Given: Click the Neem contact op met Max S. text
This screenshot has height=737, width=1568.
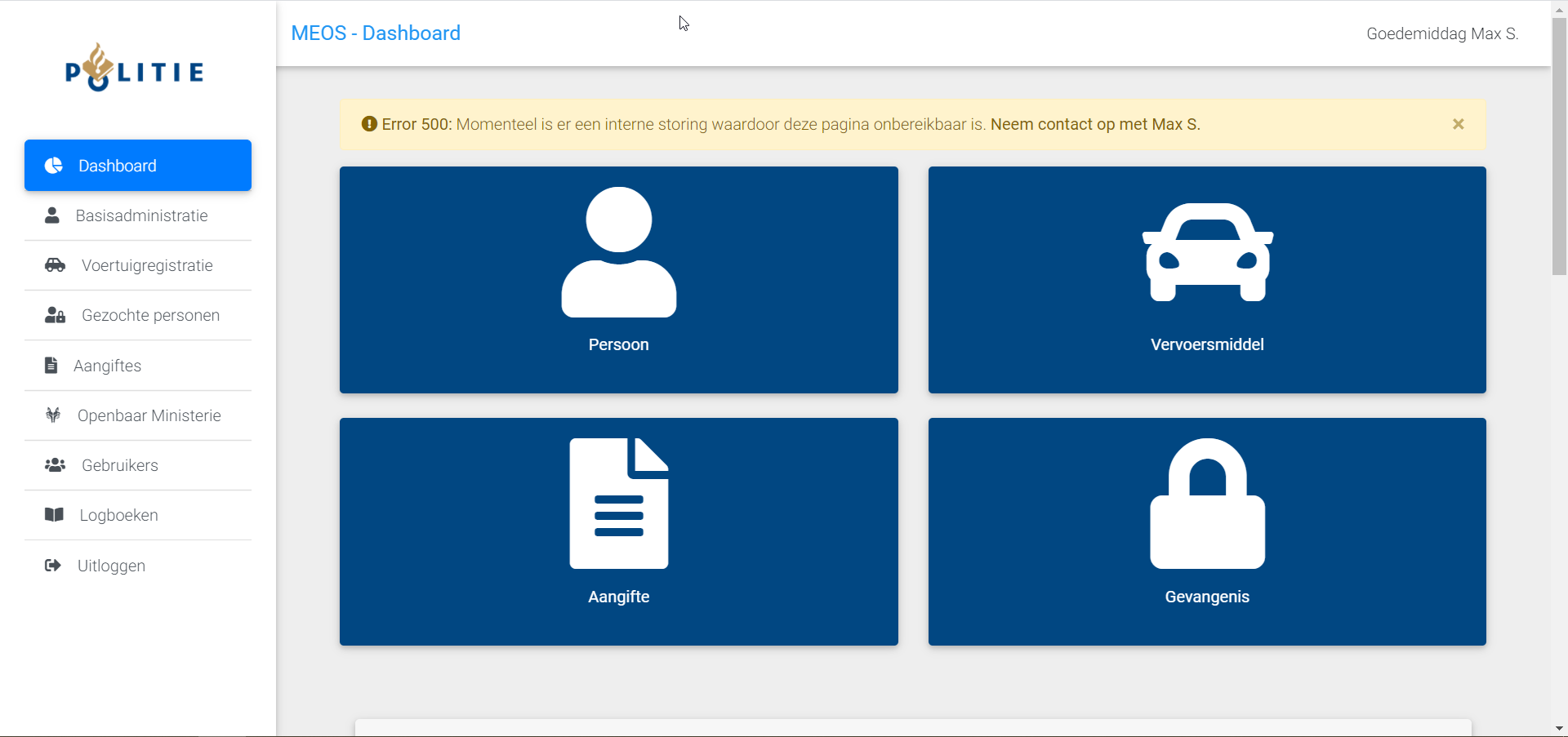Looking at the screenshot, I should 1094,124.
